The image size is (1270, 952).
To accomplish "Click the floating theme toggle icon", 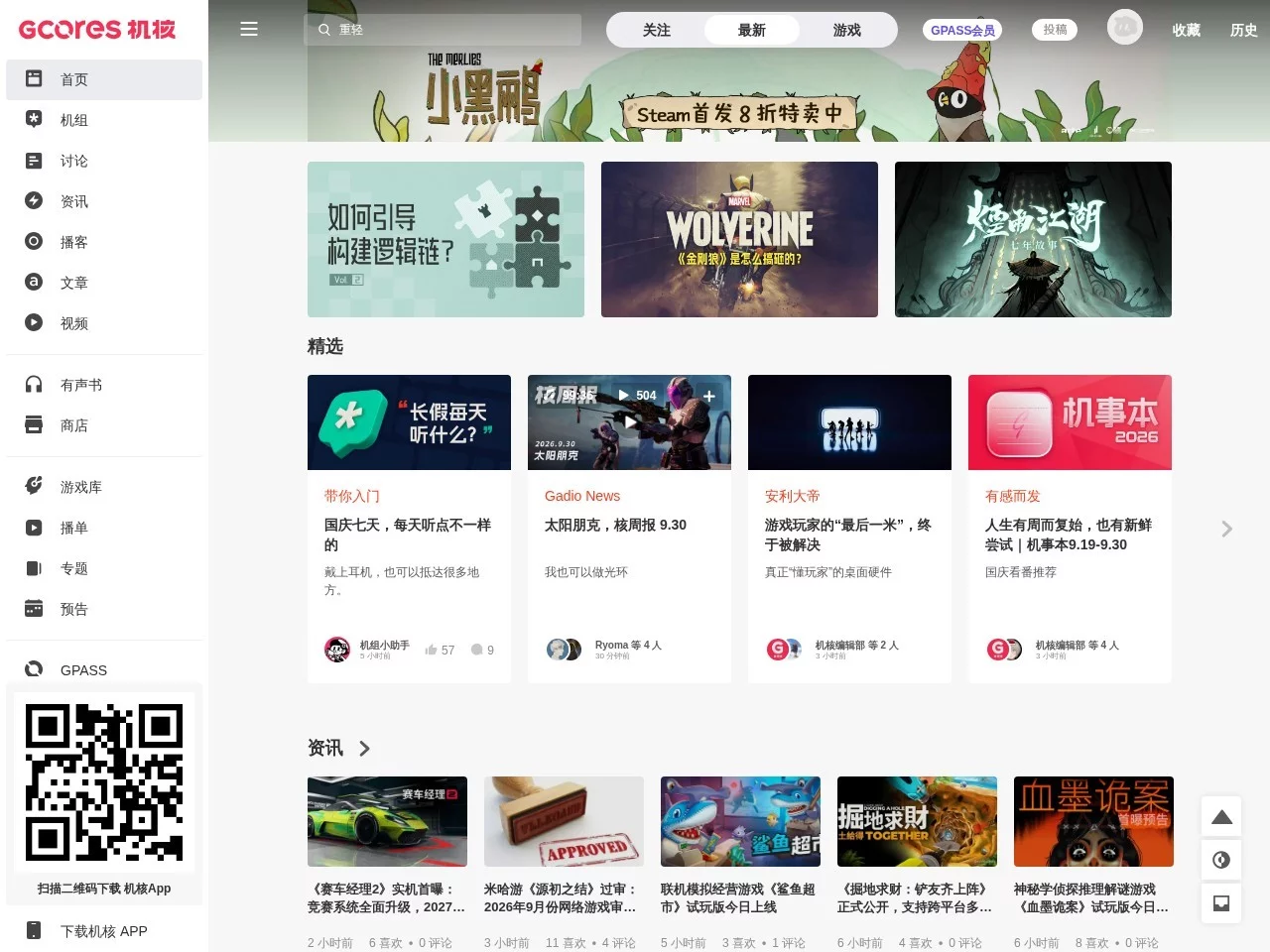I will coord(1221,860).
